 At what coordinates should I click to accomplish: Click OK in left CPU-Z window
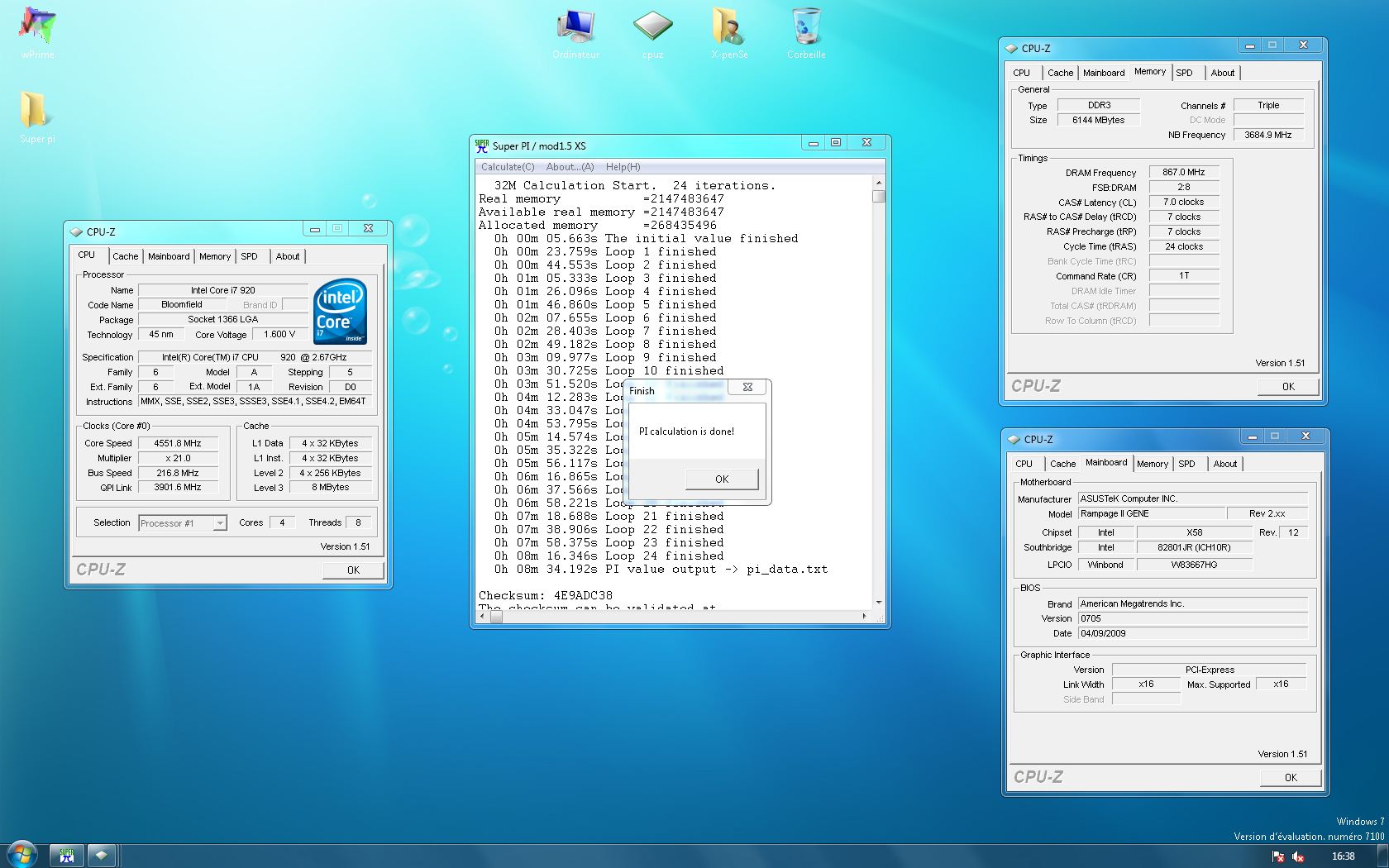click(x=353, y=570)
